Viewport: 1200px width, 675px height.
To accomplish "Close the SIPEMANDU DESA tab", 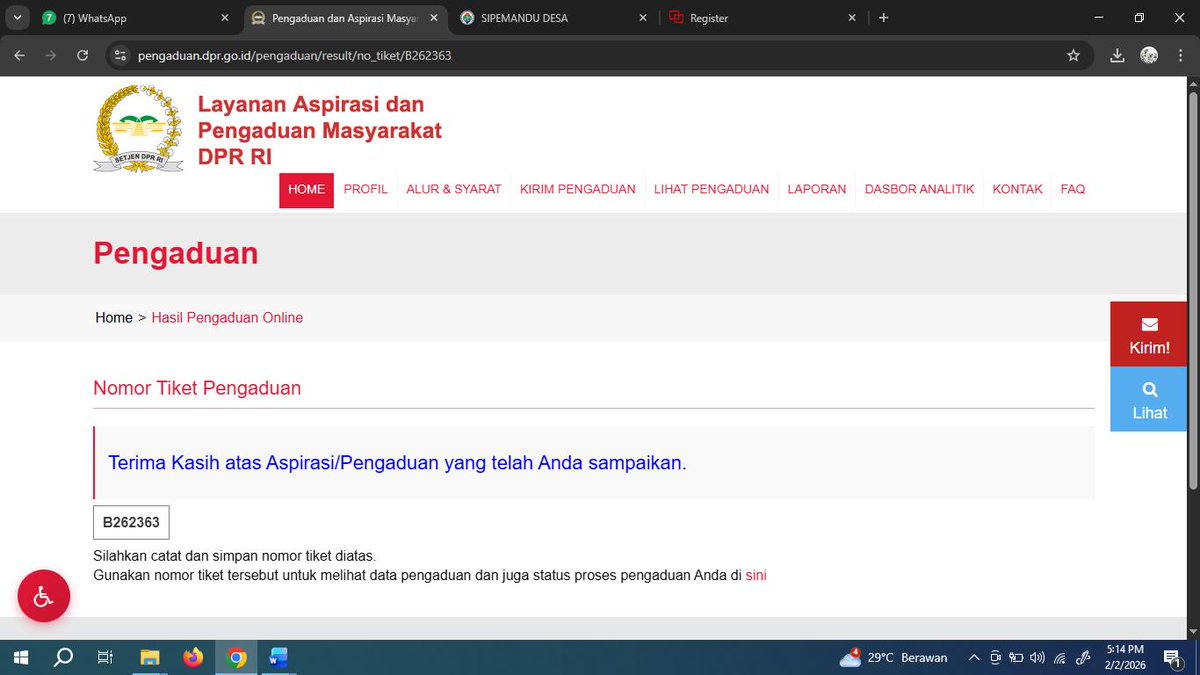I will (642, 18).
